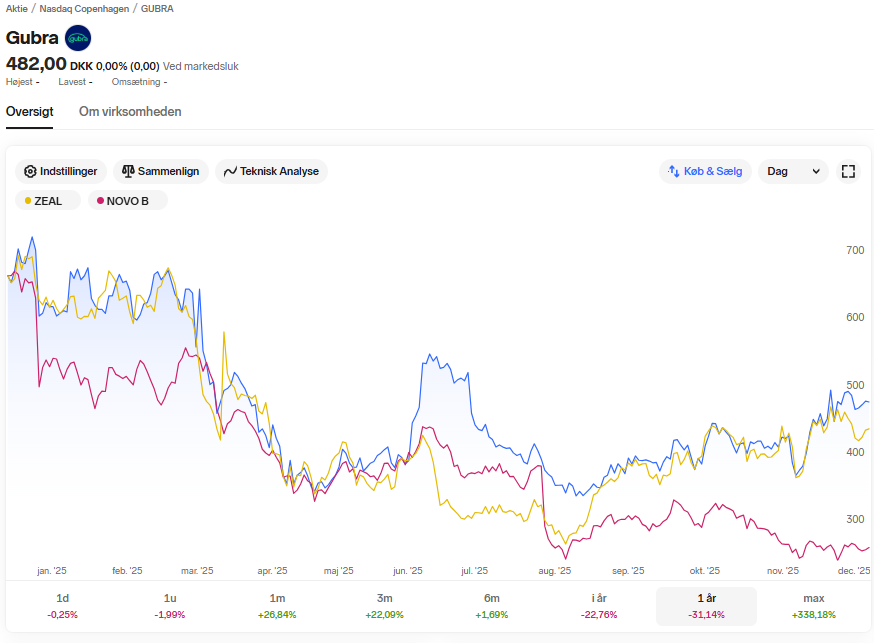Viewport: 874px width, 643px height.
Task: Open the Indstillinger chart settings
Action: coord(61,171)
